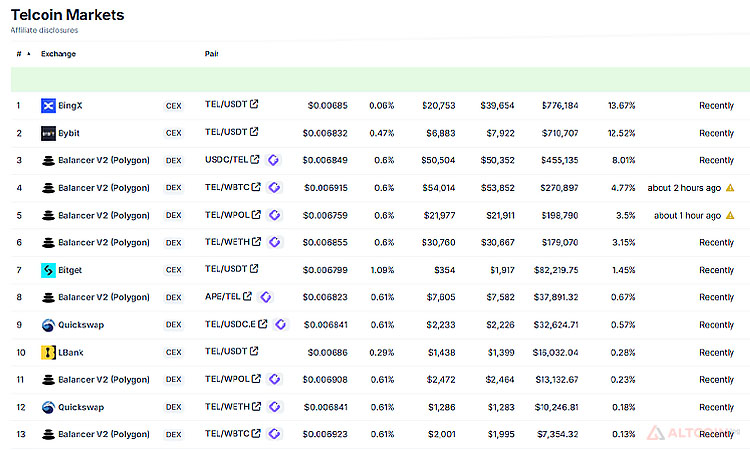Viewport: 750px width, 450px height.
Task: Click the CEX tag in BingX row
Action: tap(174, 106)
